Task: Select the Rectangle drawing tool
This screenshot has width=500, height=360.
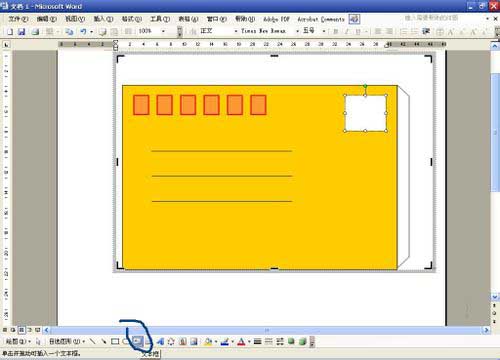Action: click(115, 341)
